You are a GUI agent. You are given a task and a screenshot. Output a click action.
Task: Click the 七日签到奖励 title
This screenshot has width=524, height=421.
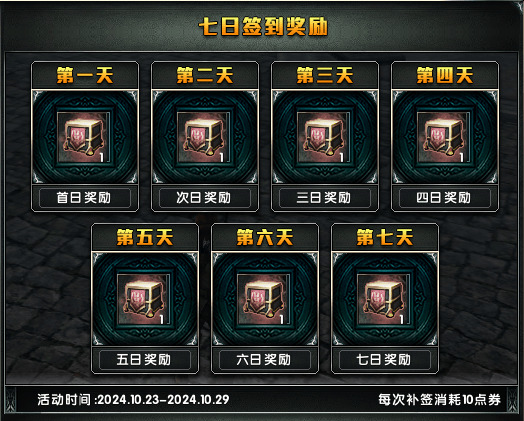pos(263,26)
